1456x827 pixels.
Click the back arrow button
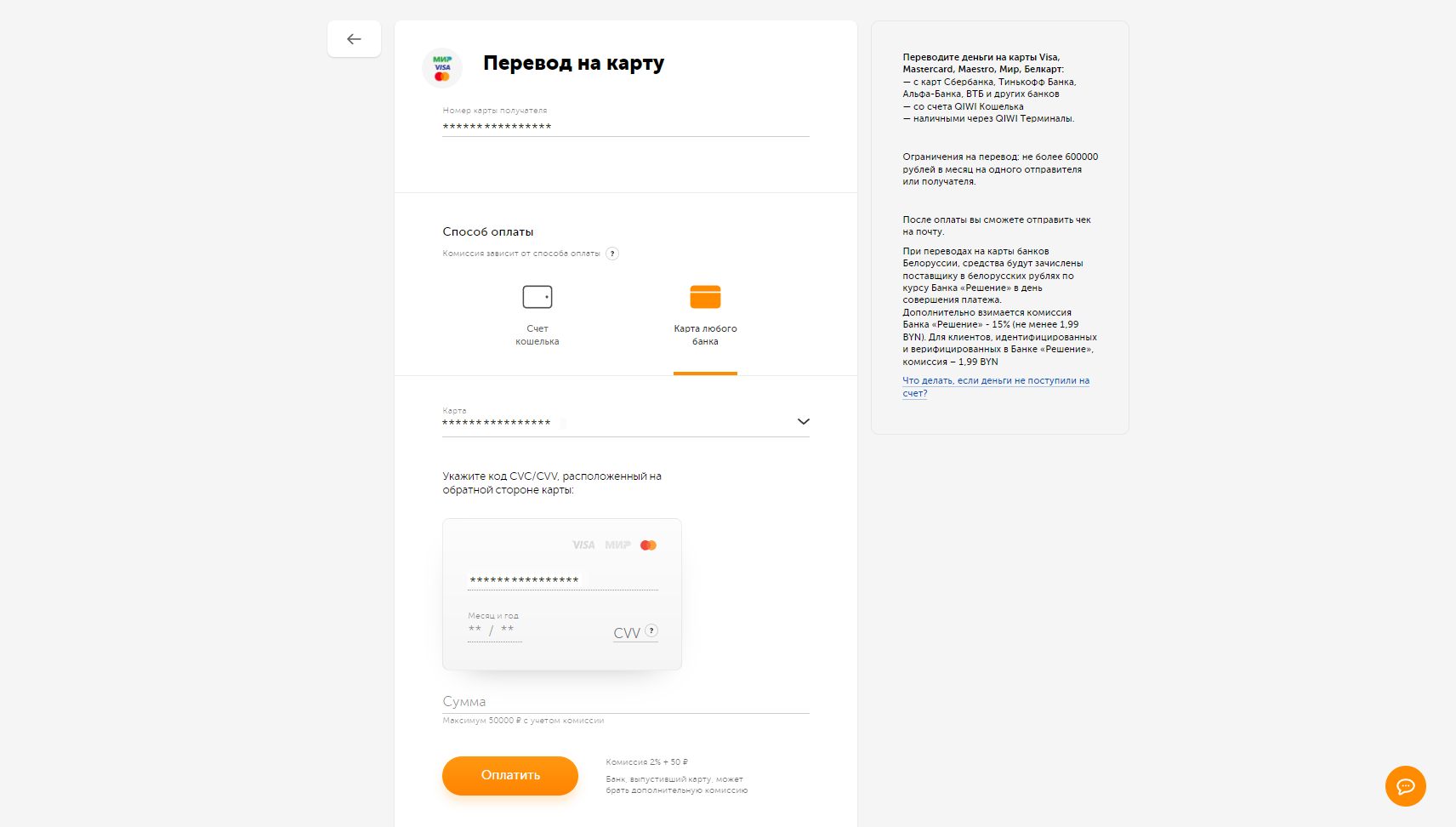pos(354,39)
